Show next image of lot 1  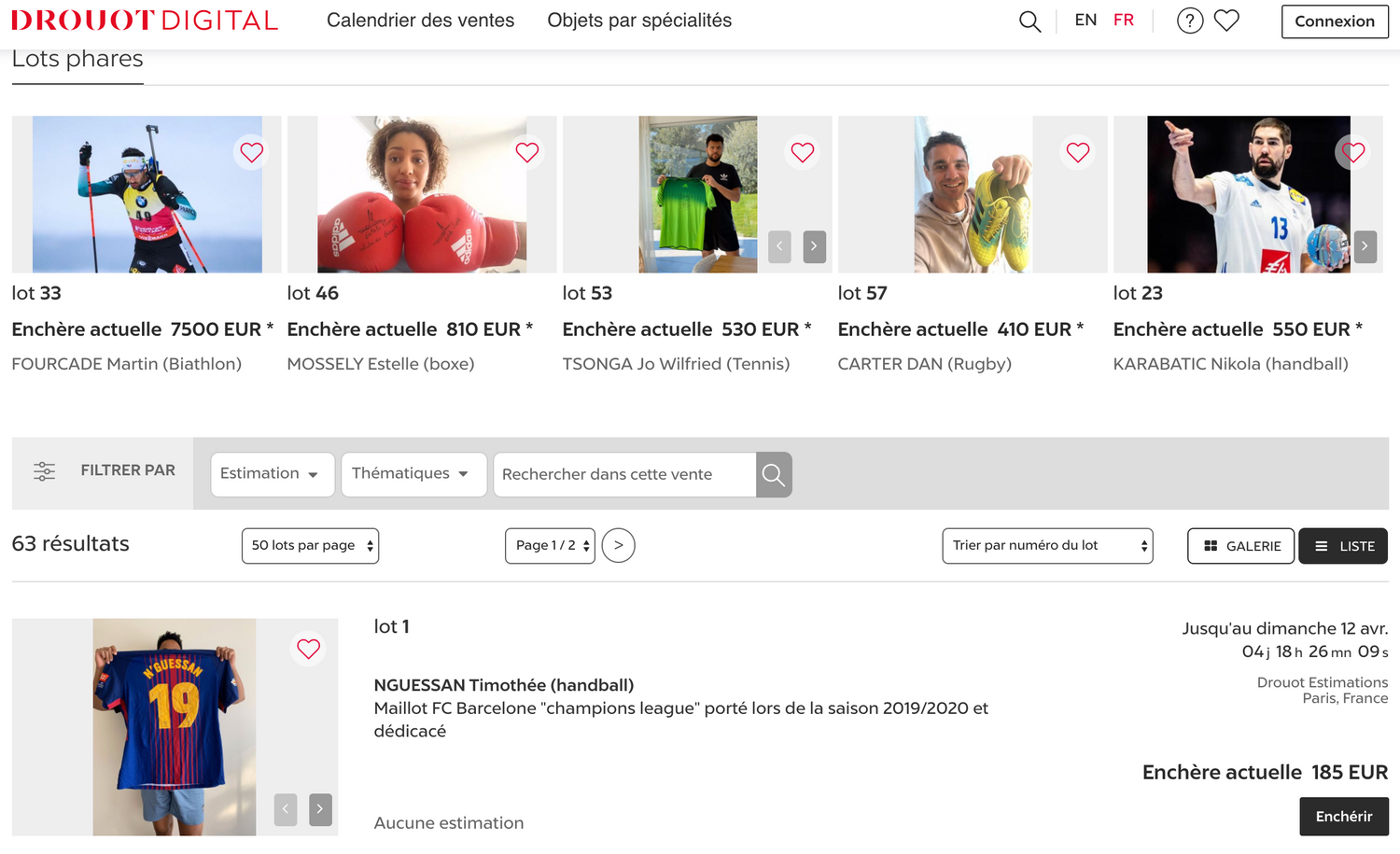click(x=320, y=809)
